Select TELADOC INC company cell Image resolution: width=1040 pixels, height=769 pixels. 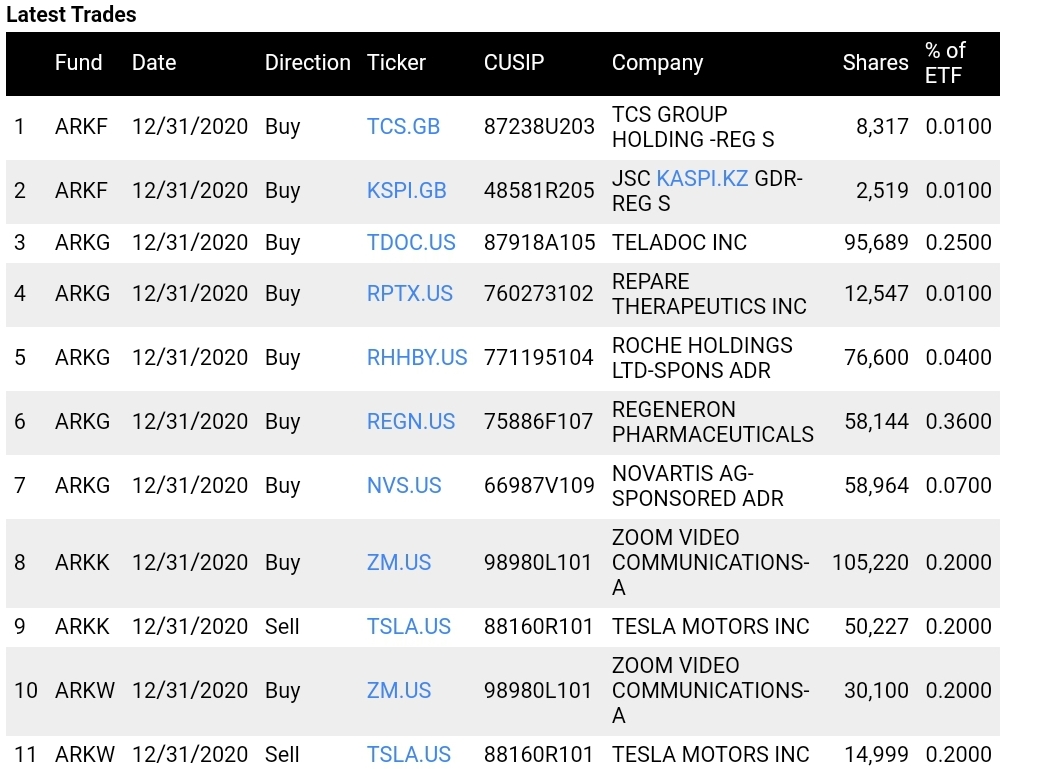[x=679, y=242]
